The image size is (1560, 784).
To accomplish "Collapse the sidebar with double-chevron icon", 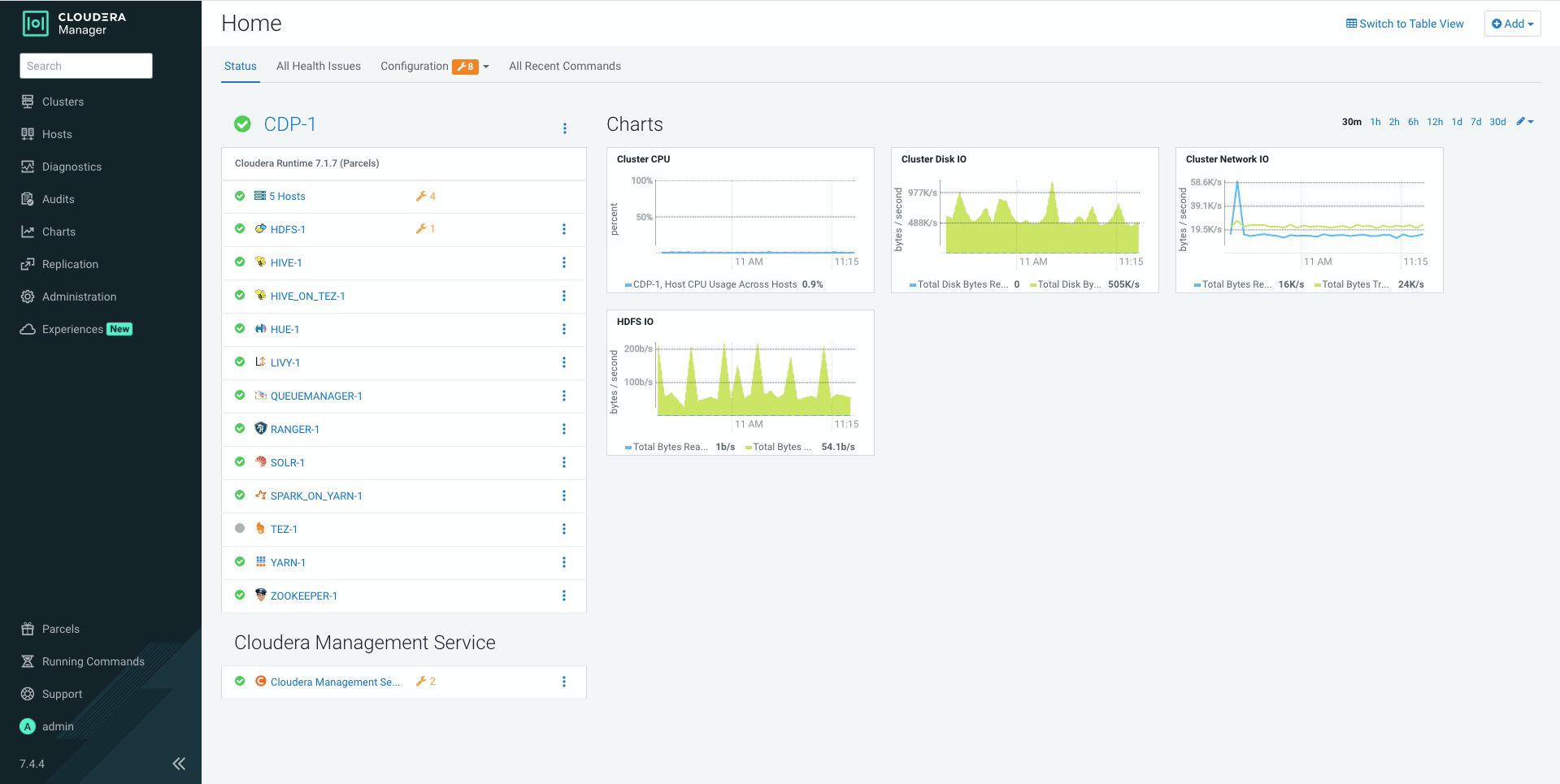I will (179, 764).
